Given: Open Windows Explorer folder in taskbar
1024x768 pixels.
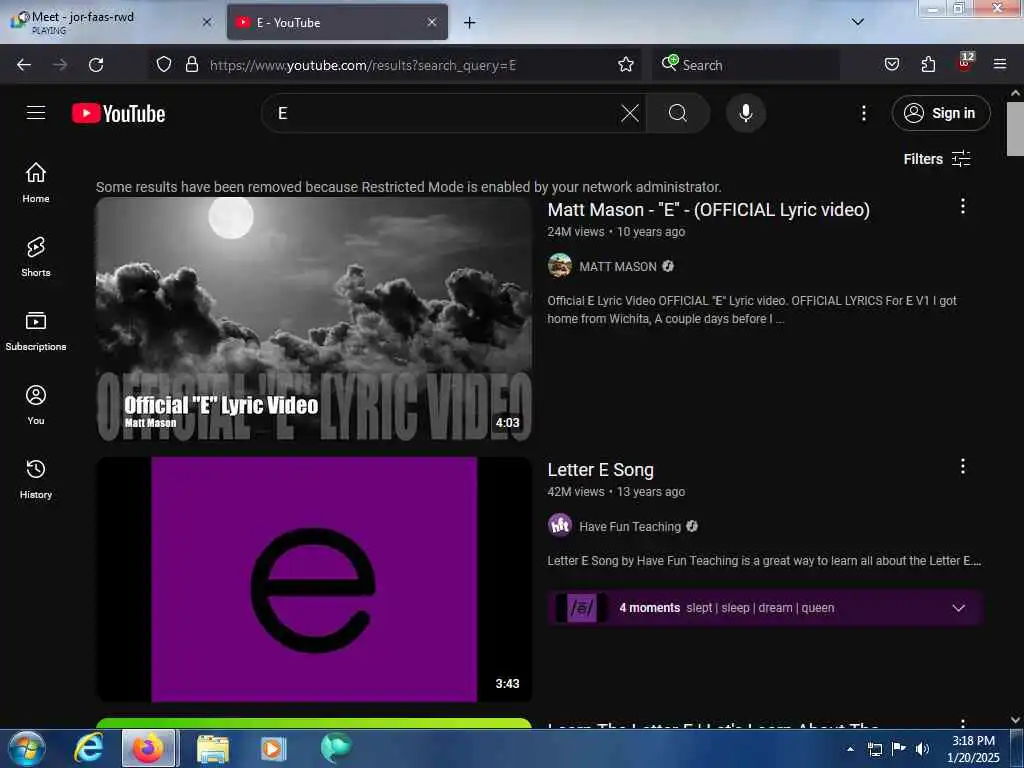Looking at the screenshot, I should click(213, 749).
